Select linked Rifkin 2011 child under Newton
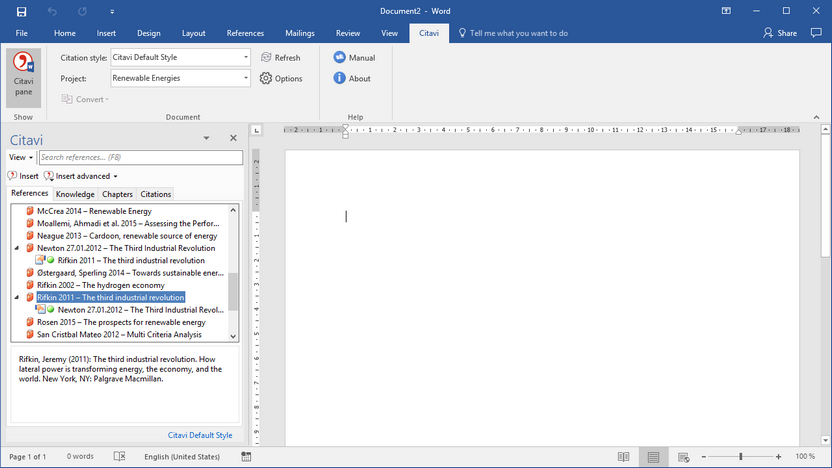This screenshot has height=468, width=832. pyautogui.click(x=131, y=261)
